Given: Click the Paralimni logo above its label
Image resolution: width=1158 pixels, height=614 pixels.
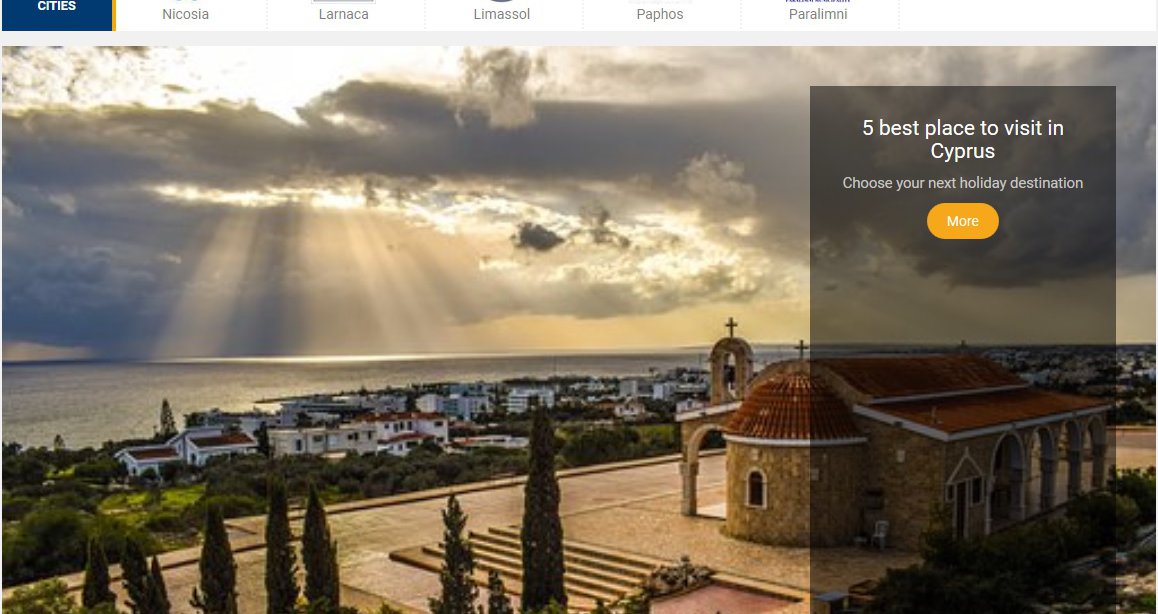Looking at the screenshot, I should tap(818, 2).
